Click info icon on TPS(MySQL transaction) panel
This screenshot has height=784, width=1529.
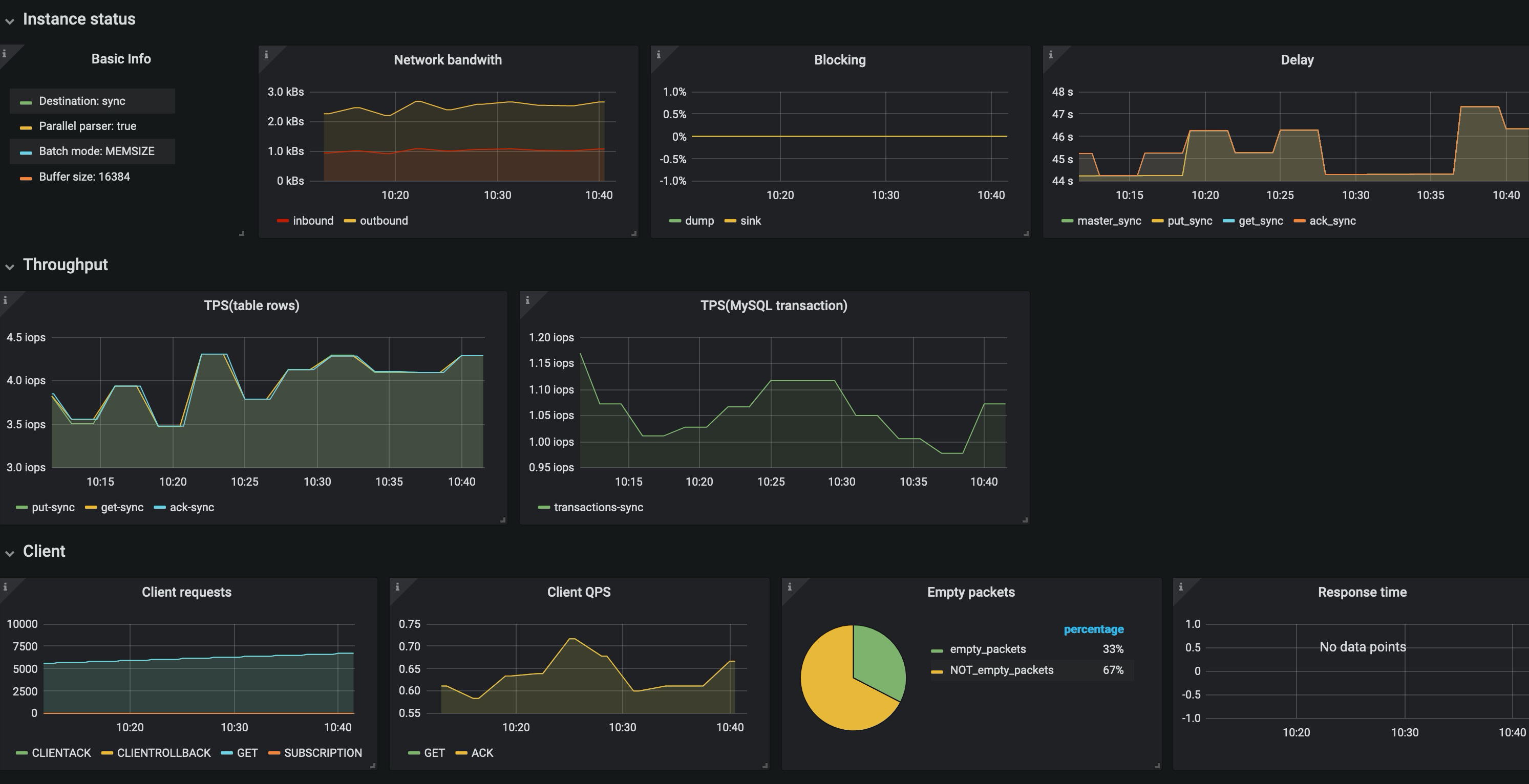click(527, 300)
